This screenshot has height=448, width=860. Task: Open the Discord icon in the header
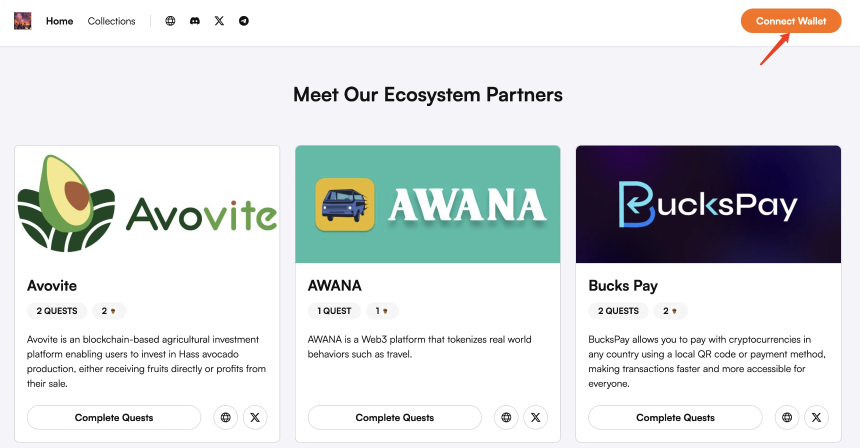pyautogui.click(x=195, y=21)
